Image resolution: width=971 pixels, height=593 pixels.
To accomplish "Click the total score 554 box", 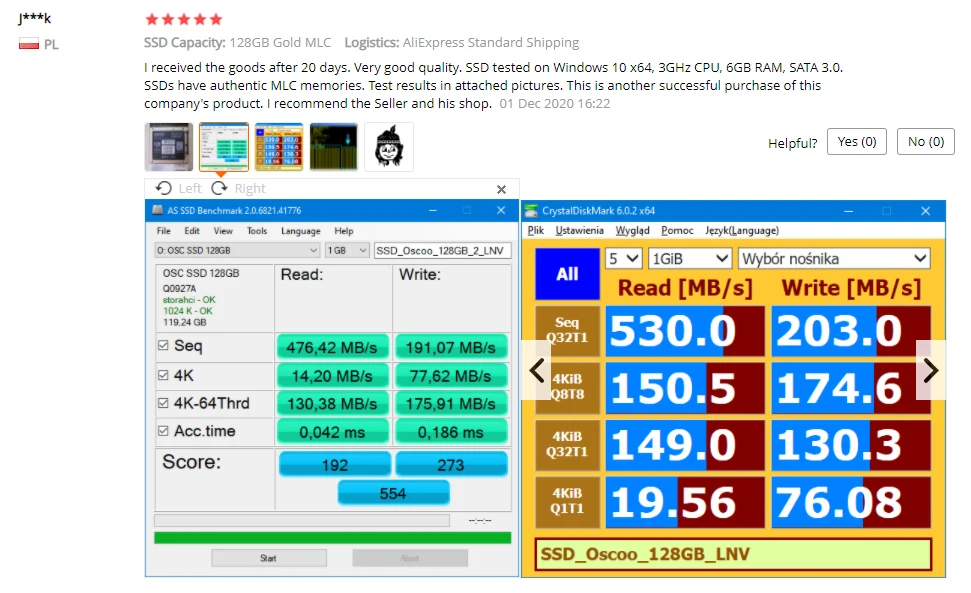I will click(x=393, y=493).
